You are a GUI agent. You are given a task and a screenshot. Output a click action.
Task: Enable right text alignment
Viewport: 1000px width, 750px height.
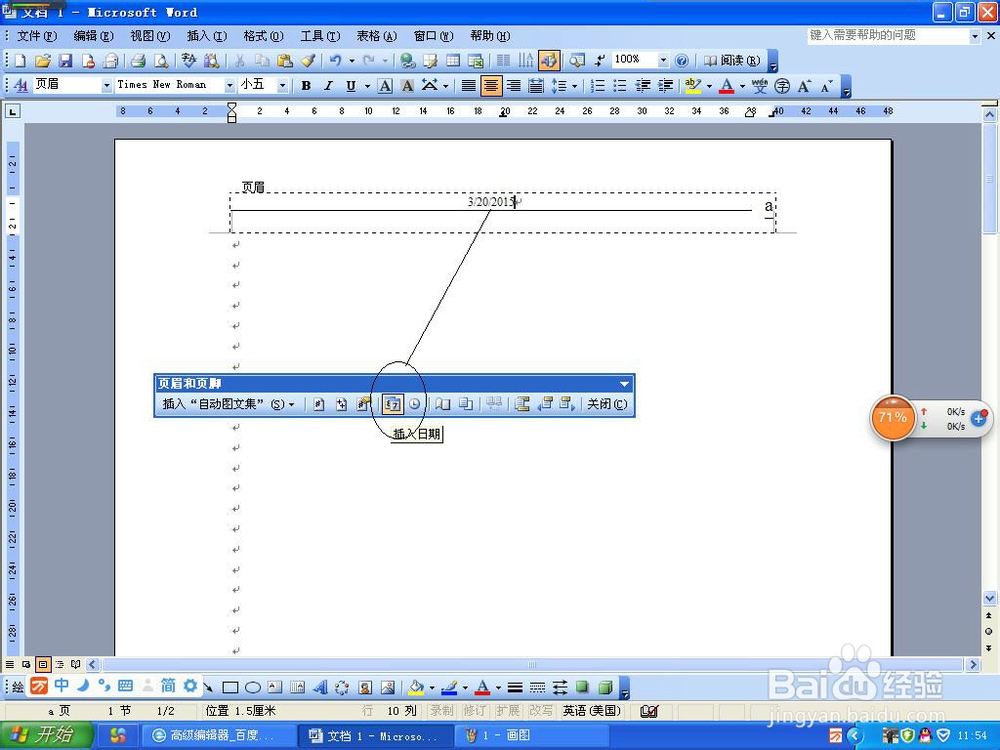(x=513, y=85)
